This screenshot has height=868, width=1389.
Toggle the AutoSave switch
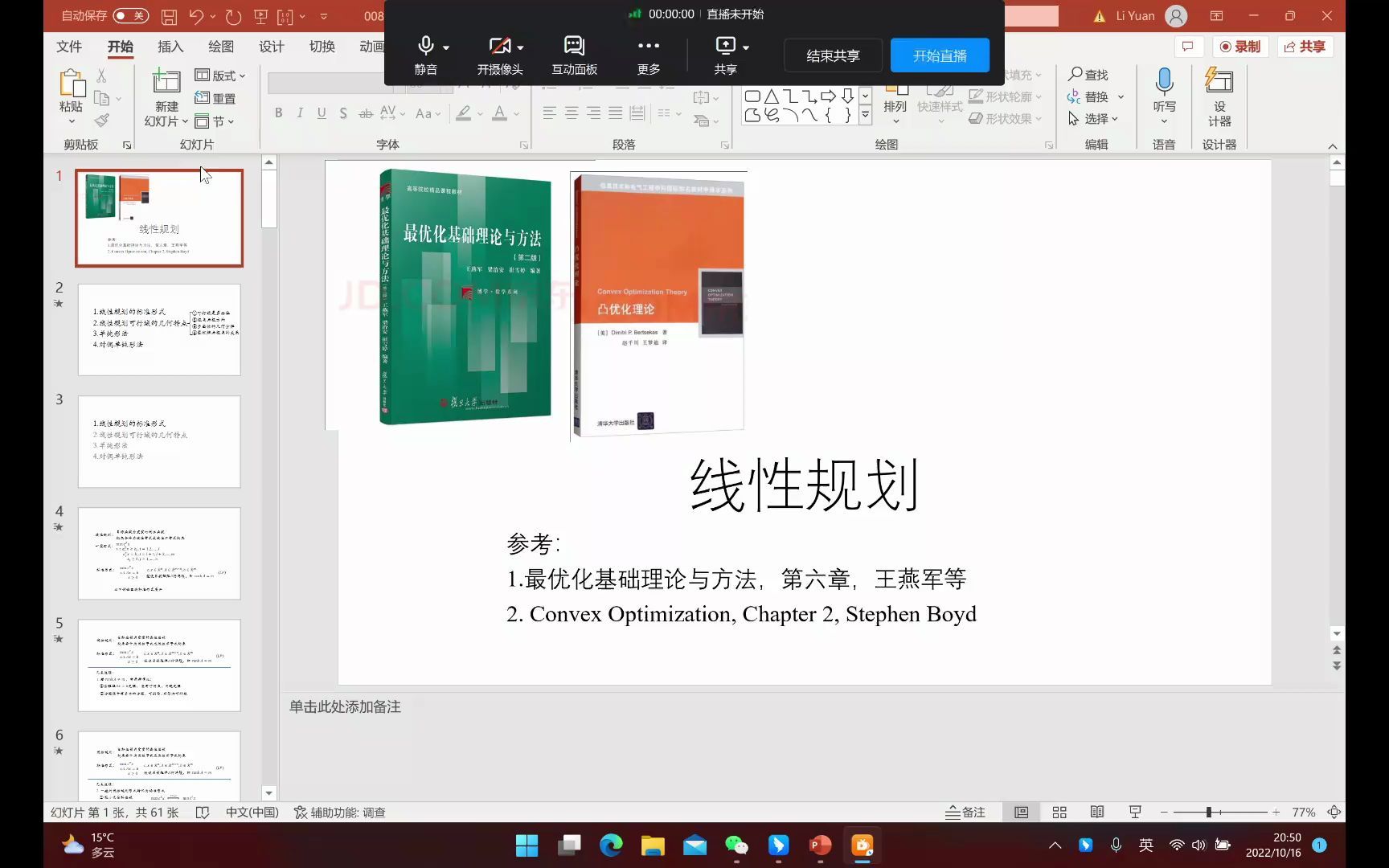click(130, 15)
